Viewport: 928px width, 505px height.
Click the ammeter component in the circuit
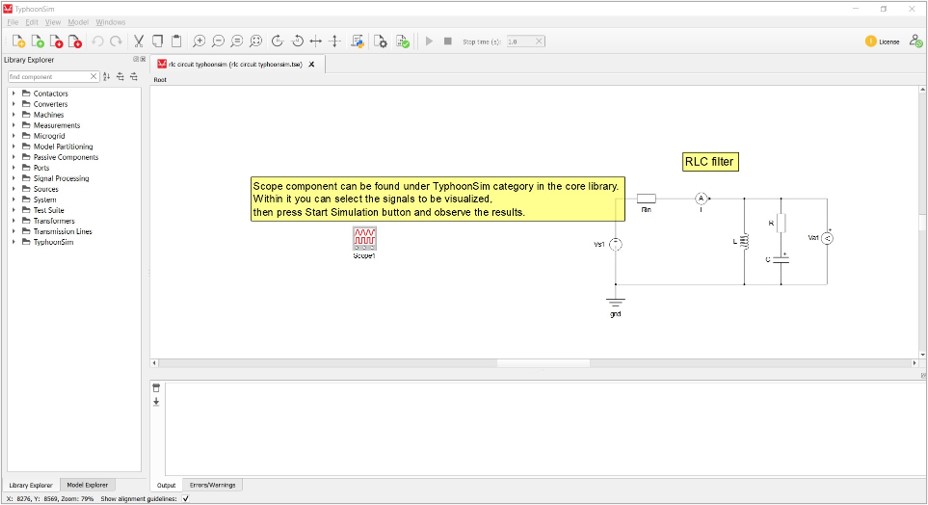[701, 198]
